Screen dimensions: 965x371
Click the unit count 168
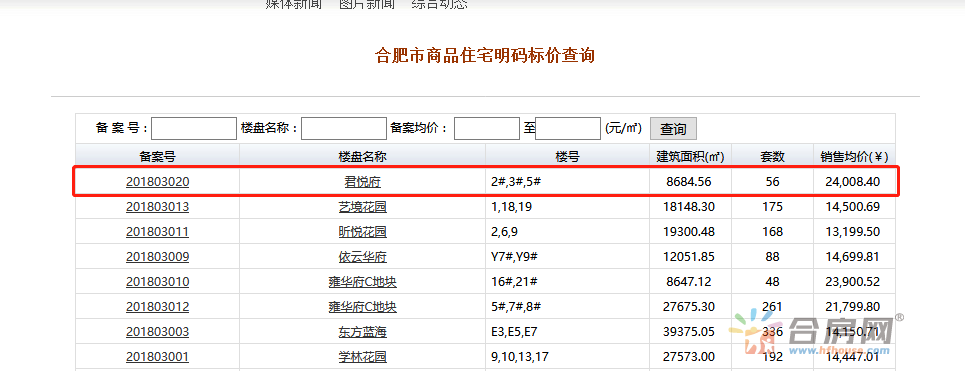[772, 232]
